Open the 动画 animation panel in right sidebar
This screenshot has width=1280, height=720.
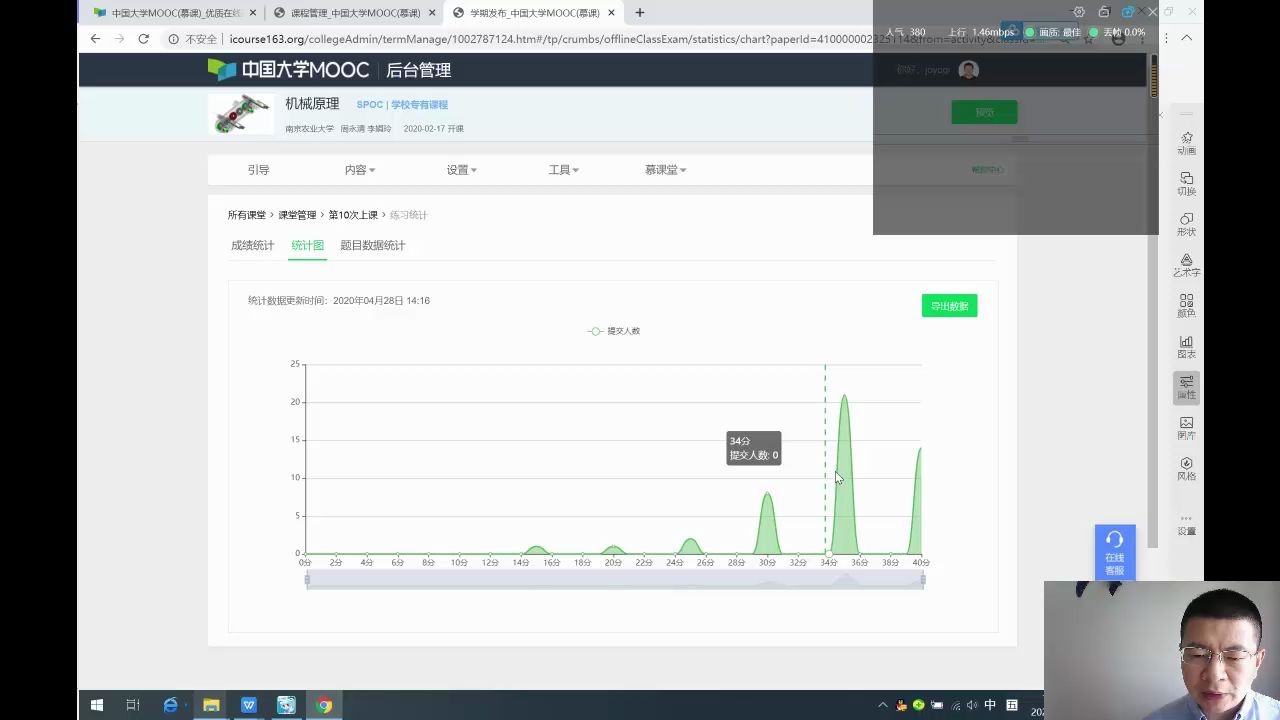1186,143
